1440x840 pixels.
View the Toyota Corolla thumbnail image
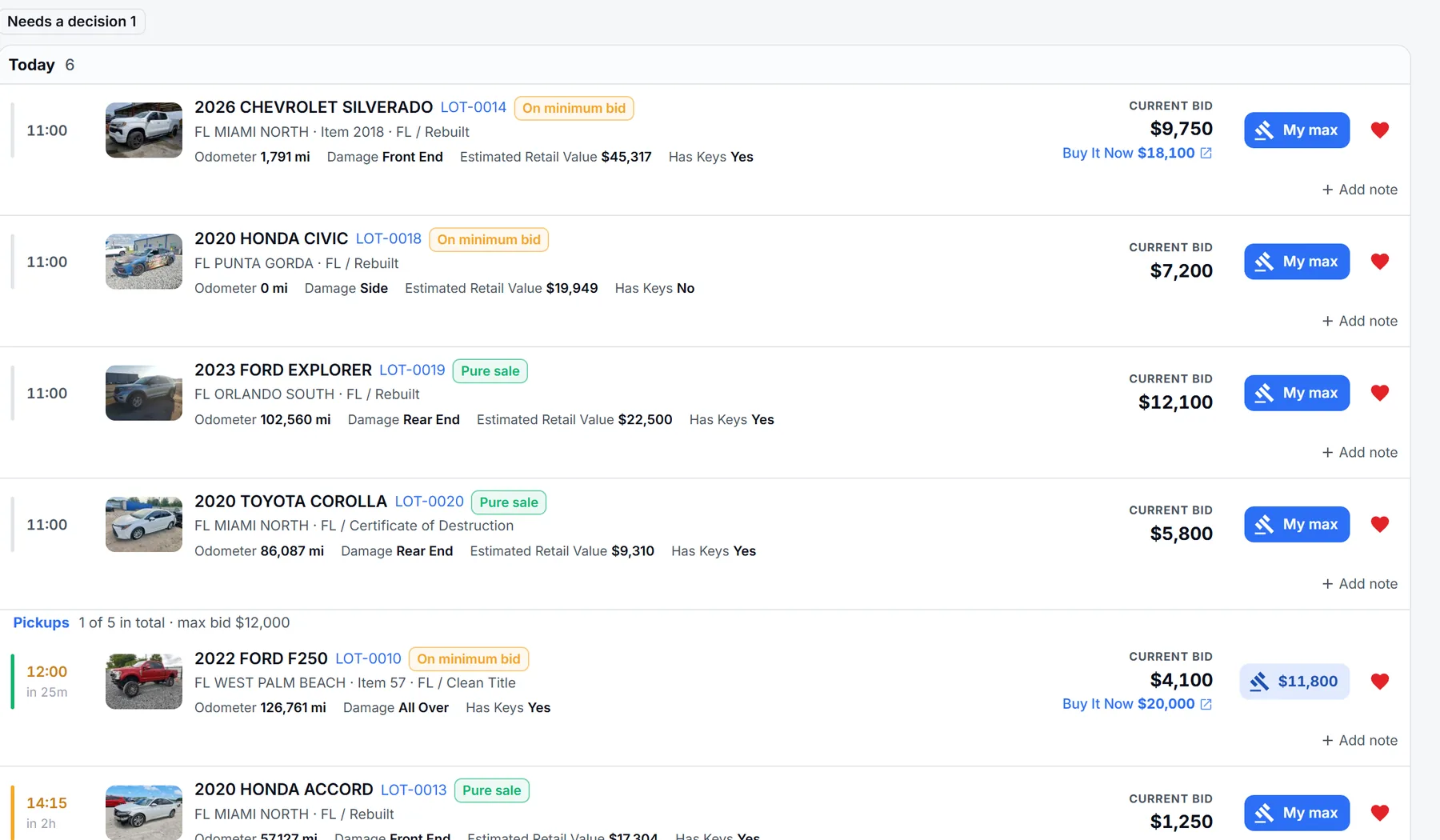[144, 524]
